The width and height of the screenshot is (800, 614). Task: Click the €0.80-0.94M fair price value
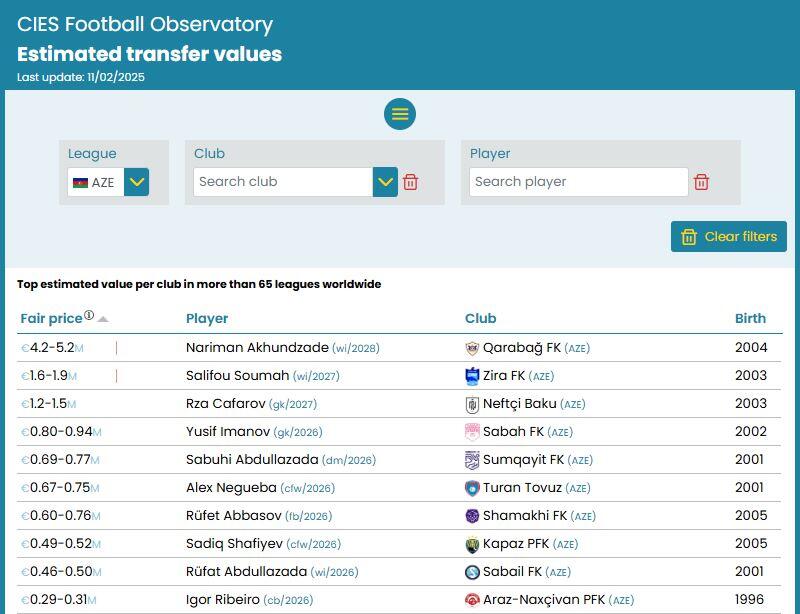pyautogui.click(x=61, y=432)
